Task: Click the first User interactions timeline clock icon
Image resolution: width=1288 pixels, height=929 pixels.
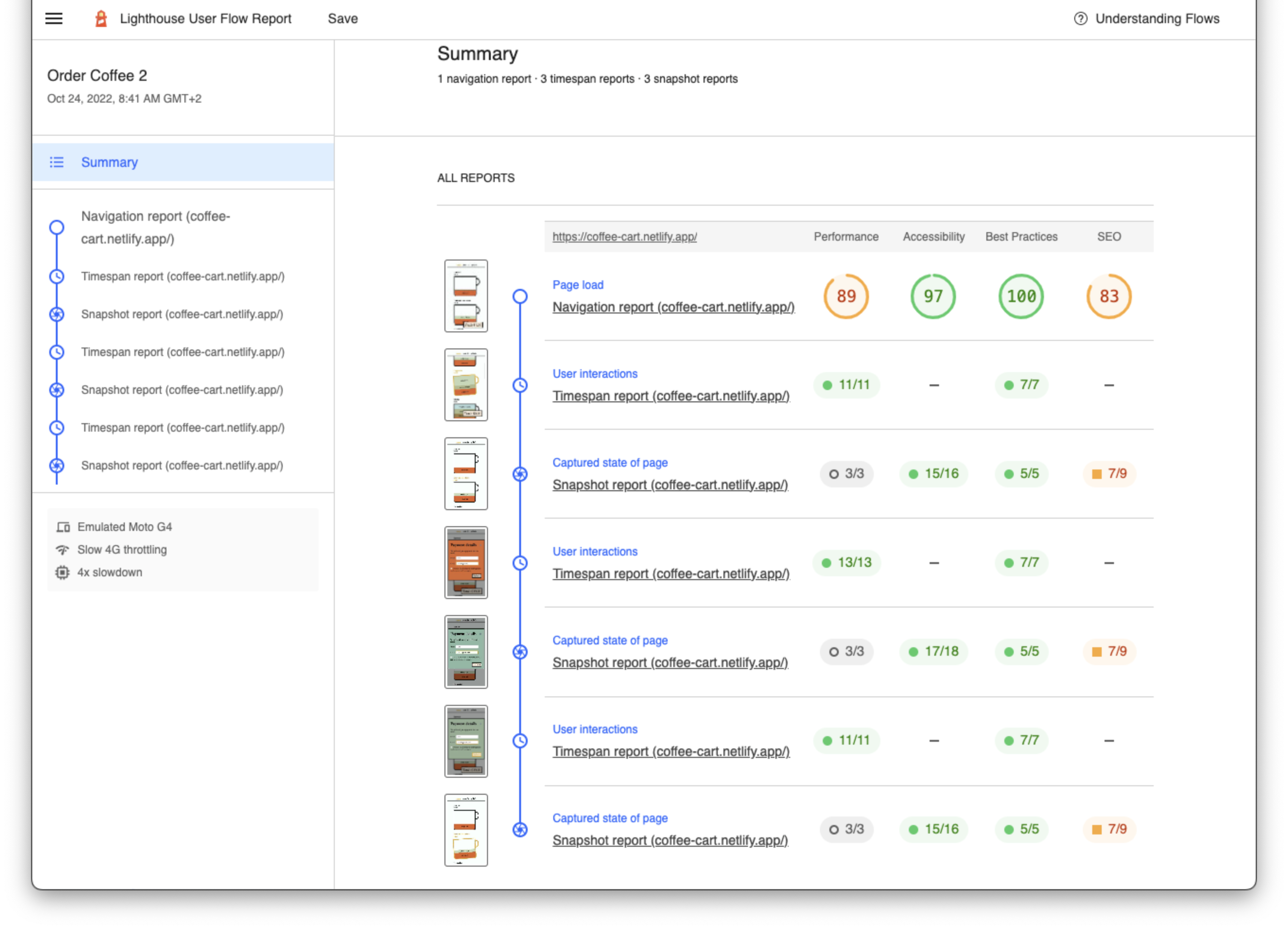Action: [520, 386]
